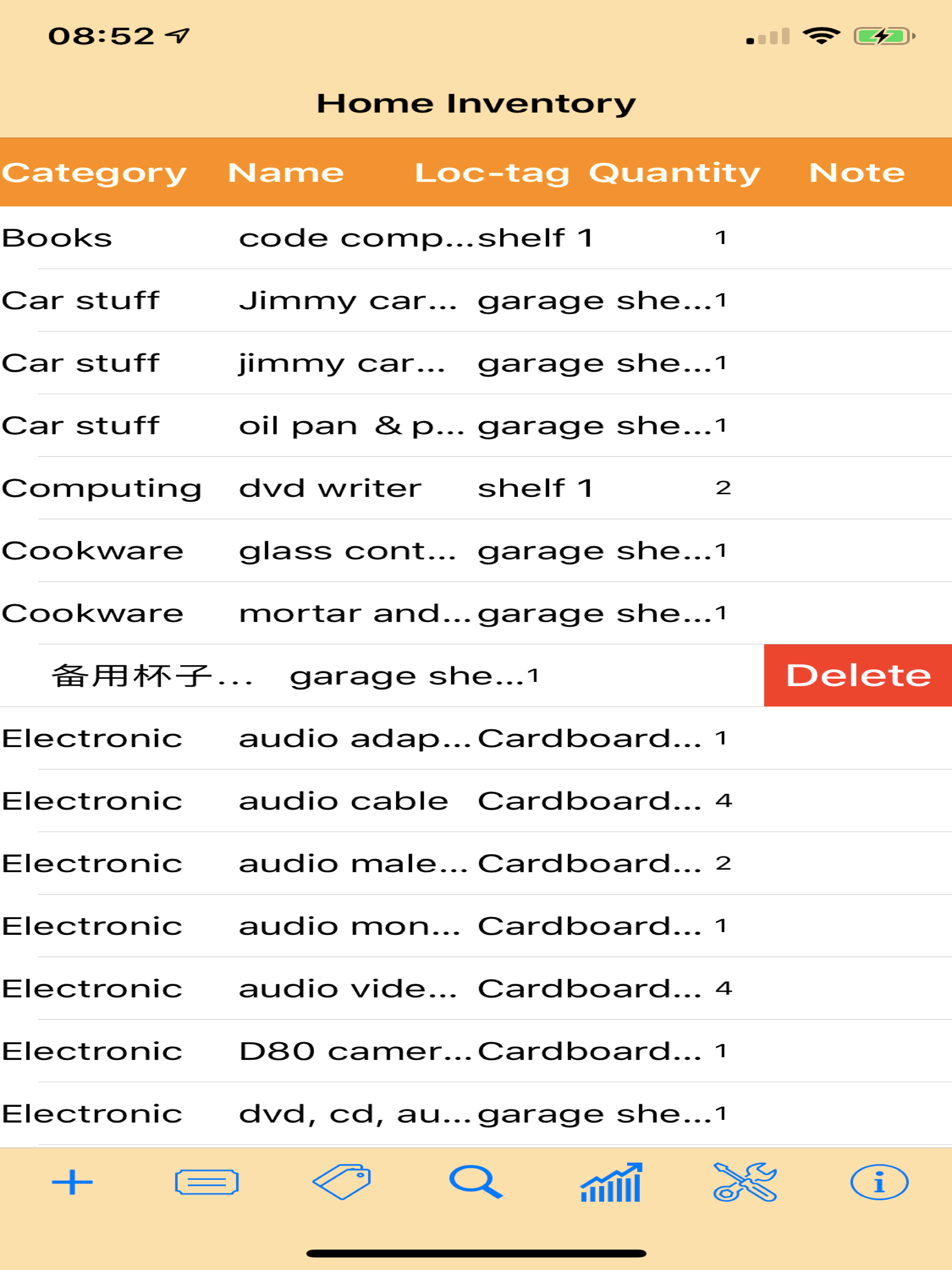Open the statistics bar chart icon
The height and width of the screenshot is (1270, 952).
(611, 1182)
